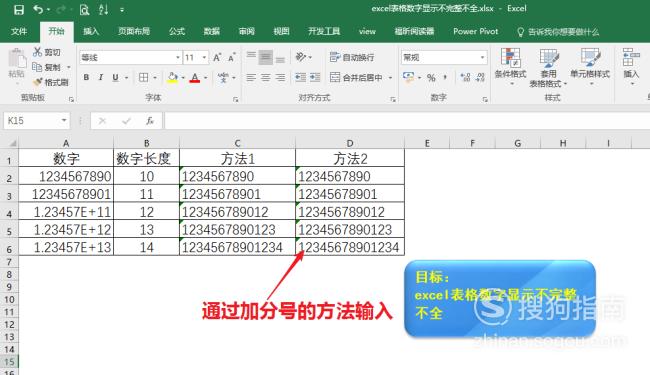Apply comma style number format
The image size is (650, 375).
coord(445,77)
